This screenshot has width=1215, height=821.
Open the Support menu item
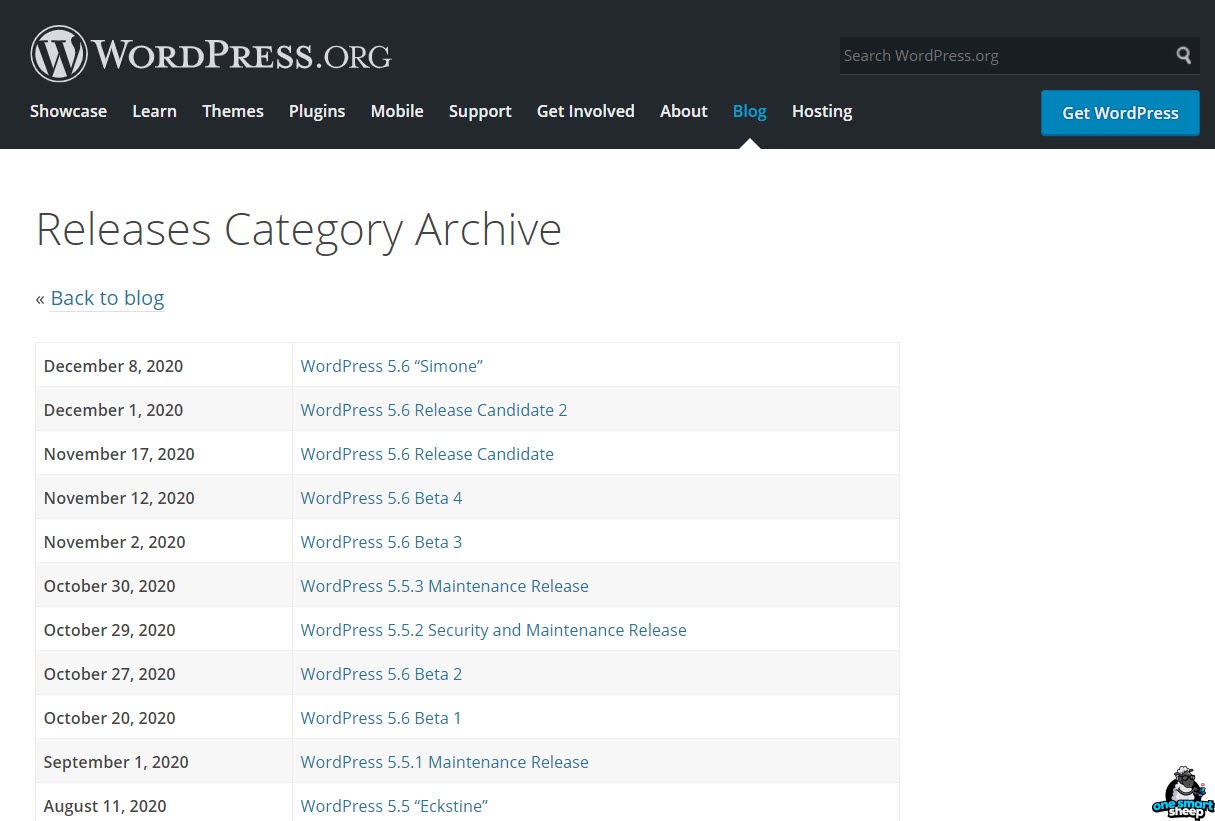(x=480, y=111)
